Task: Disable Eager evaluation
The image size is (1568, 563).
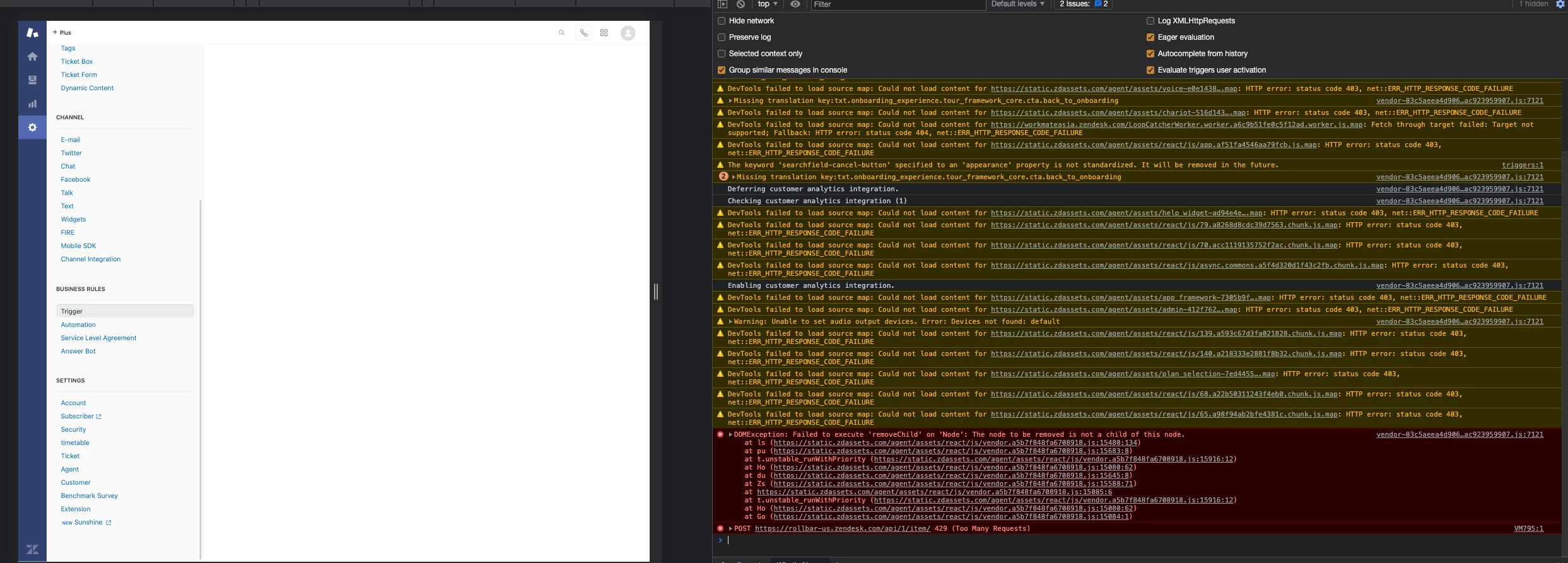Action: pos(1150,37)
